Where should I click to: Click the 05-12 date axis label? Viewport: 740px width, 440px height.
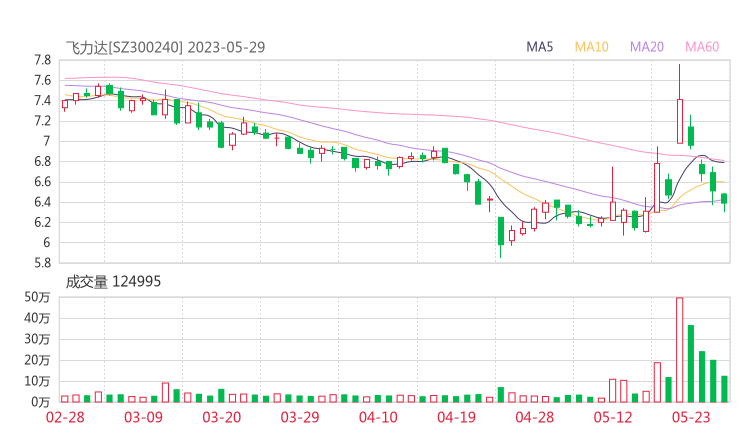[613, 417]
